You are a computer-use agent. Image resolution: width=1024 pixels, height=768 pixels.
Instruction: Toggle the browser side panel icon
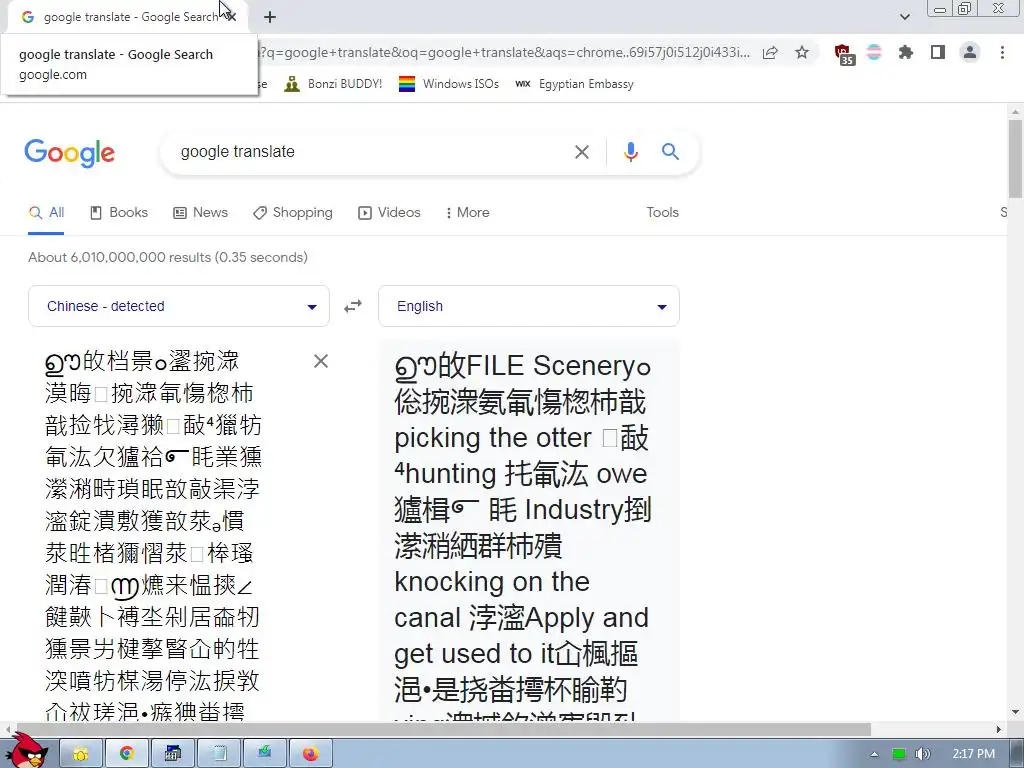coord(938,52)
